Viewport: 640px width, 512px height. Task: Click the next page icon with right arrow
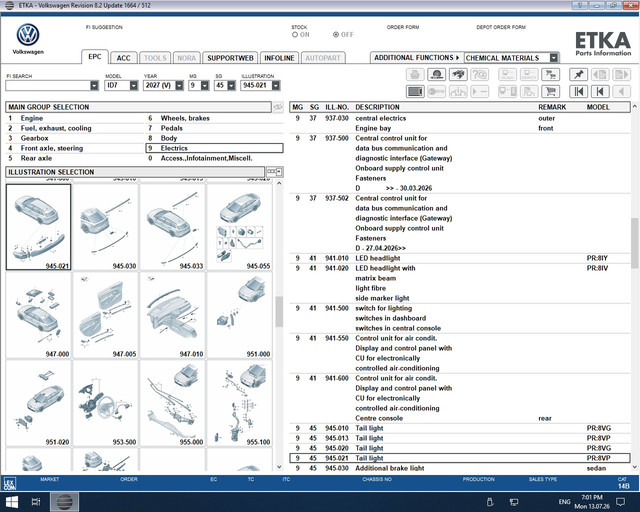coord(622,75)
